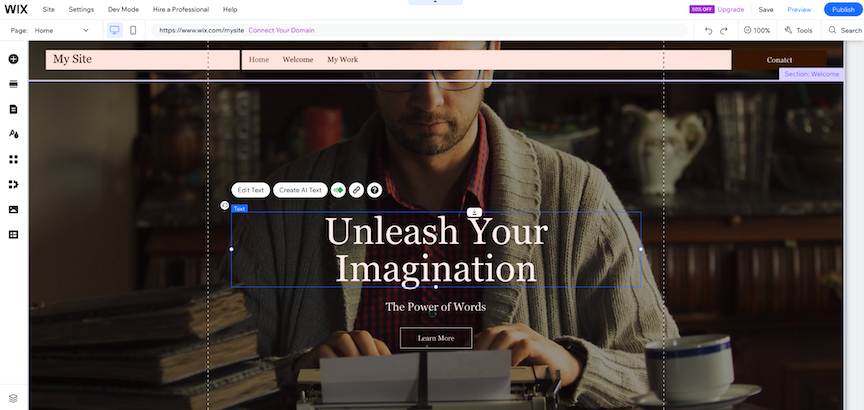Image resolution: width=864 pixels, height=410 pixels.
Task: Open the CMS table sidebar icon
Action: [x=13, y=234]
